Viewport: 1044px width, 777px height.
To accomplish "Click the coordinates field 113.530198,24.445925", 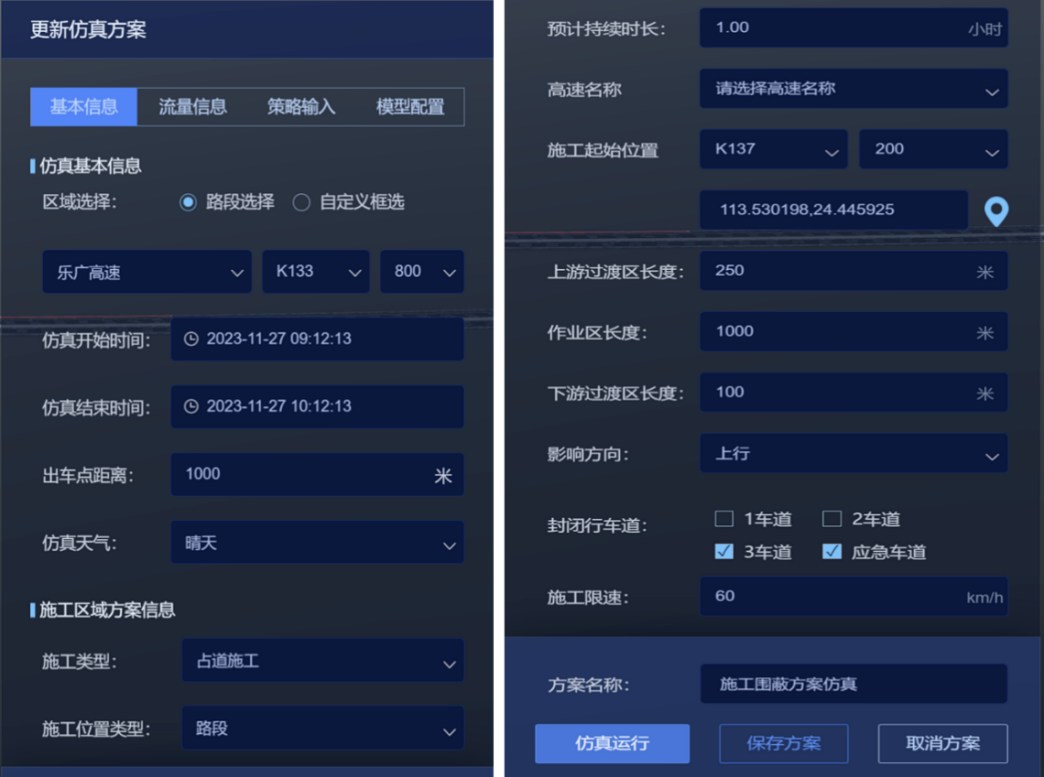I will coord(834,210).
